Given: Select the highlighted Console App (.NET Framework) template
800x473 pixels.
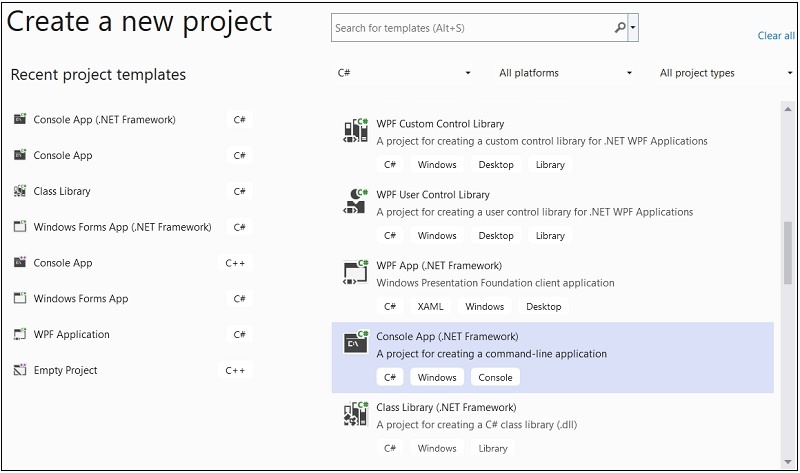Looking at the screenshot, I should pos(552,345).
